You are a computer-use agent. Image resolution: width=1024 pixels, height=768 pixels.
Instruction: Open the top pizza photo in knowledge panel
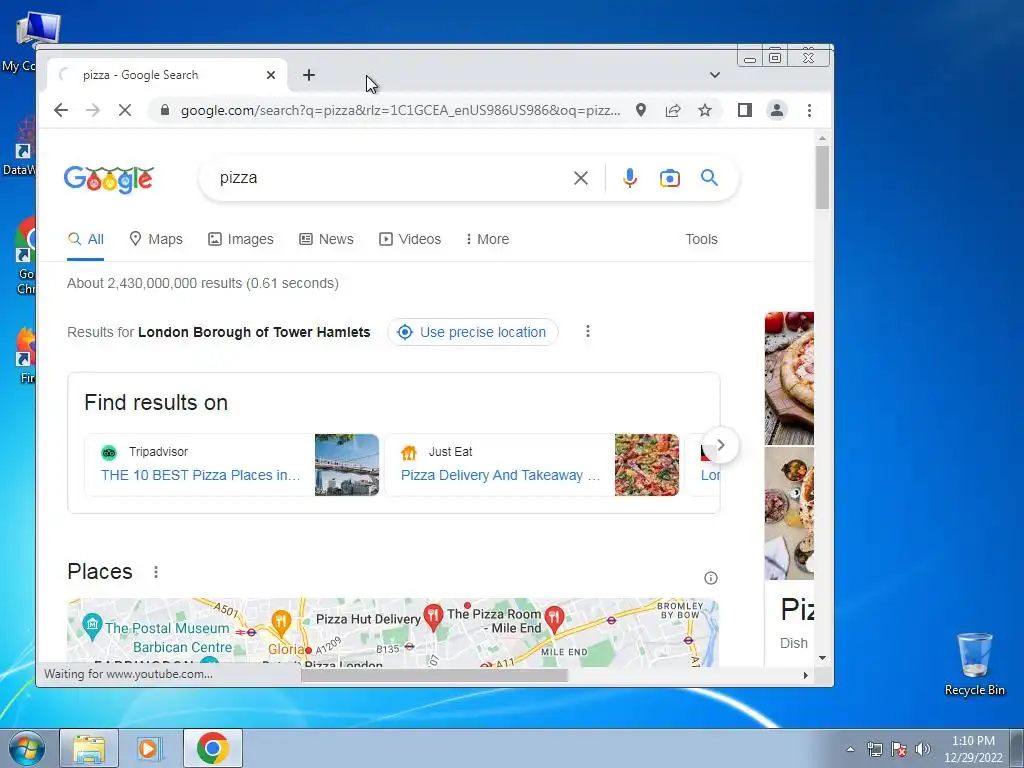pos(789,378)
